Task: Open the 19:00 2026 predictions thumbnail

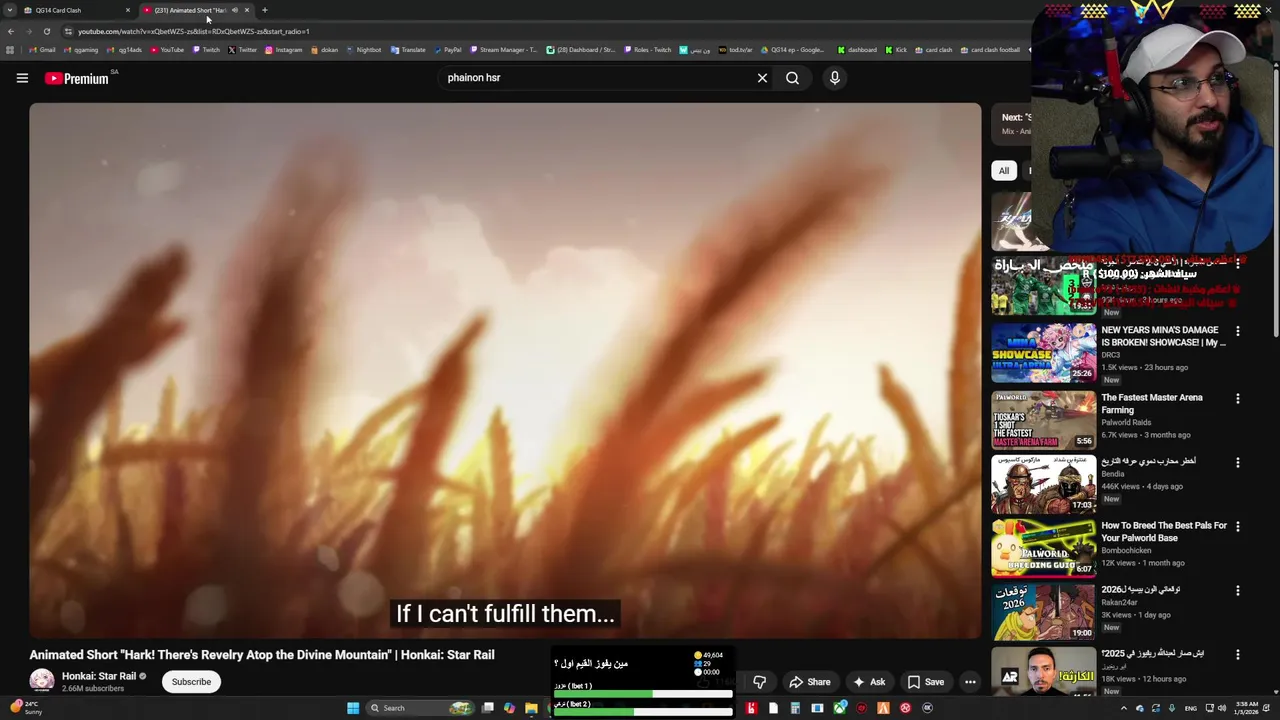Action: [1044, 612]
